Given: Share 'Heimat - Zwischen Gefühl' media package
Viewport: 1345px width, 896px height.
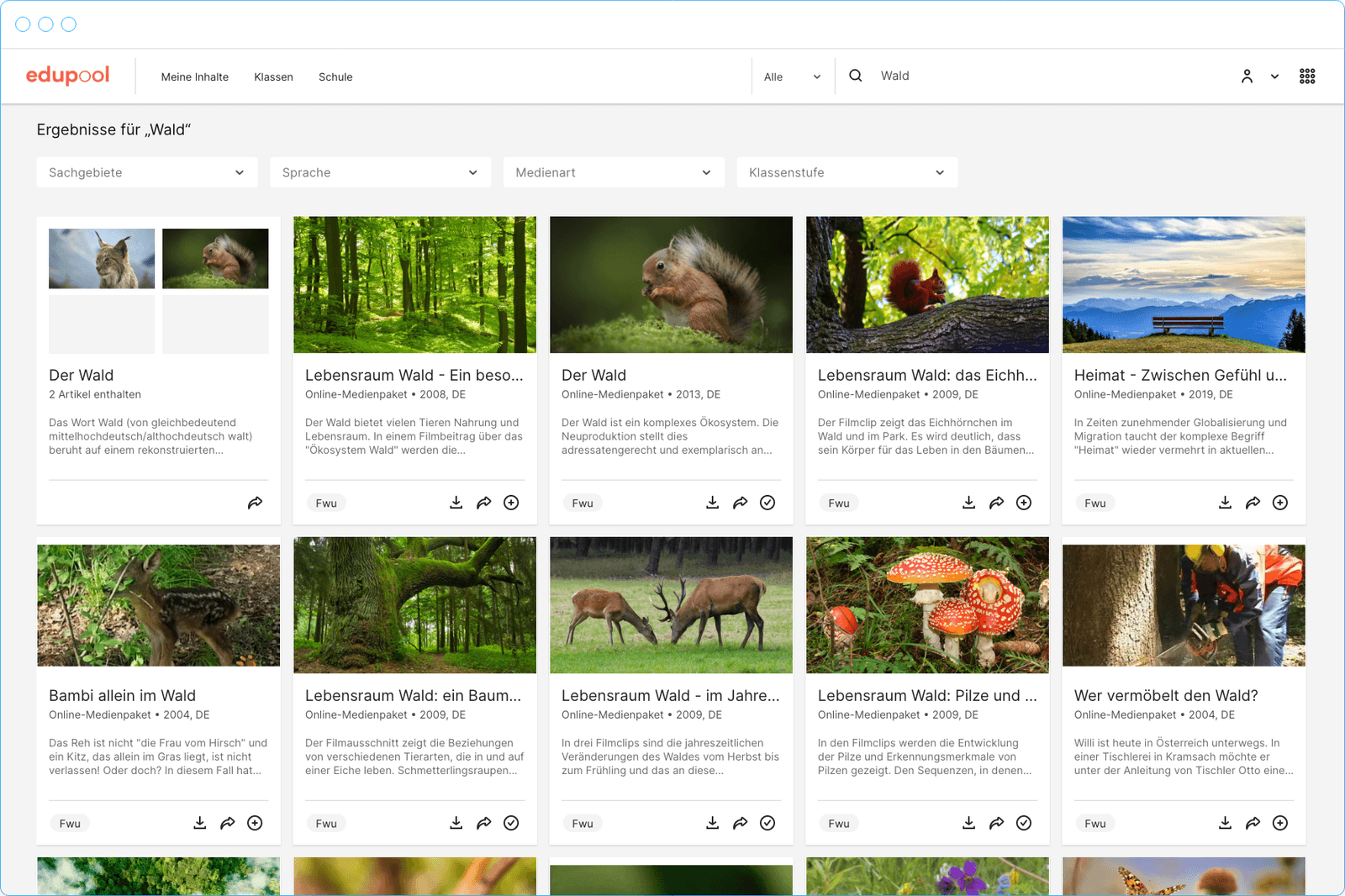Looking at the screenshot, I should pyautogui.click(x=1253, y=503).
